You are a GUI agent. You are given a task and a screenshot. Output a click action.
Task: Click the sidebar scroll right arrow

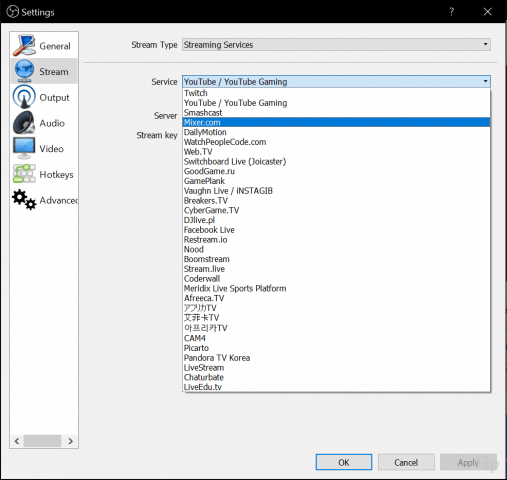70,441
